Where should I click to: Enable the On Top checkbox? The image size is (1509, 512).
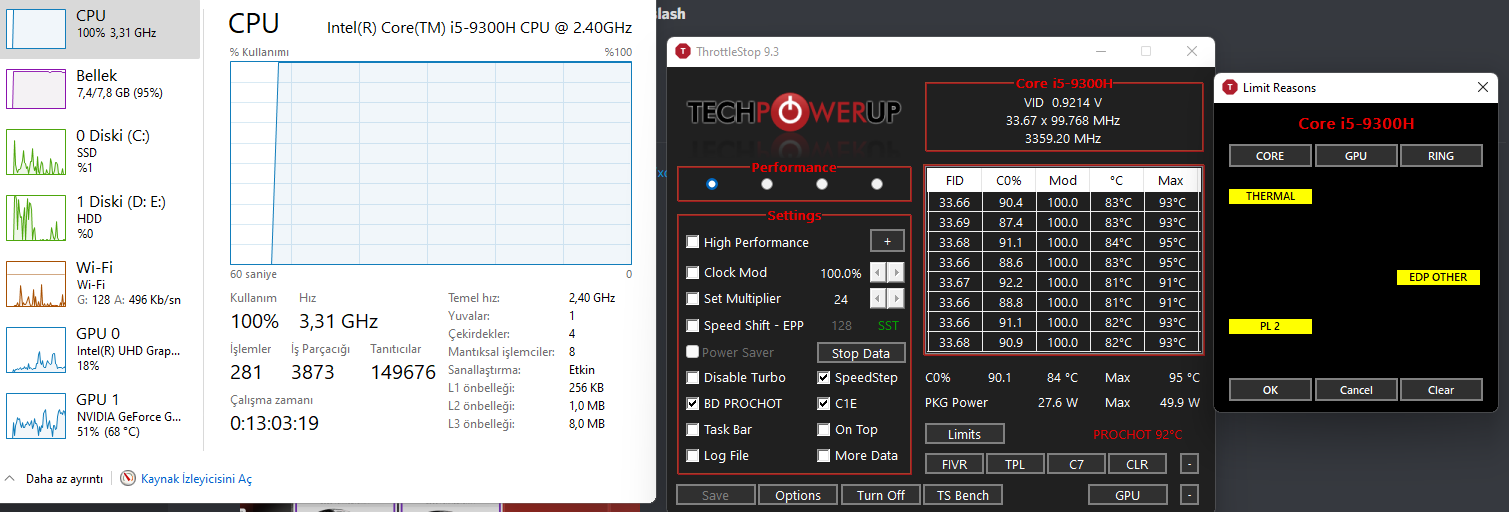point(824,429)
